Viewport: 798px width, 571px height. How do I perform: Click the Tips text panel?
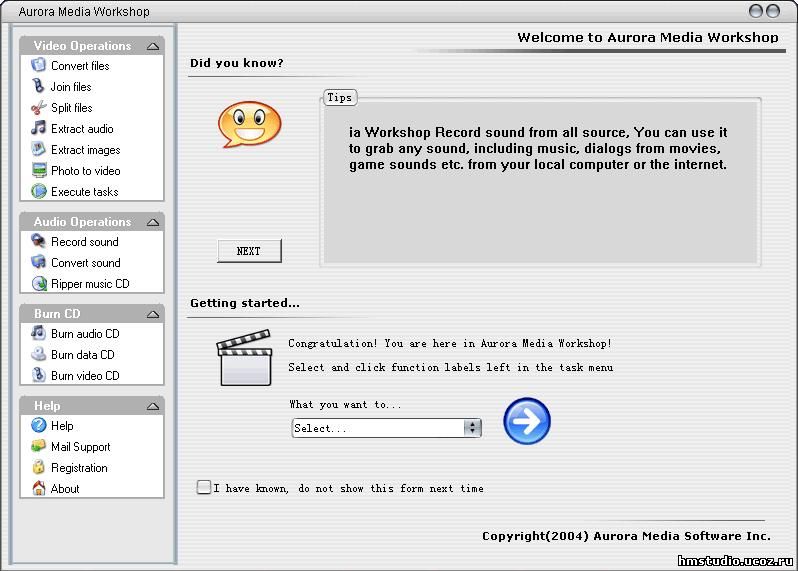[540, 182]
